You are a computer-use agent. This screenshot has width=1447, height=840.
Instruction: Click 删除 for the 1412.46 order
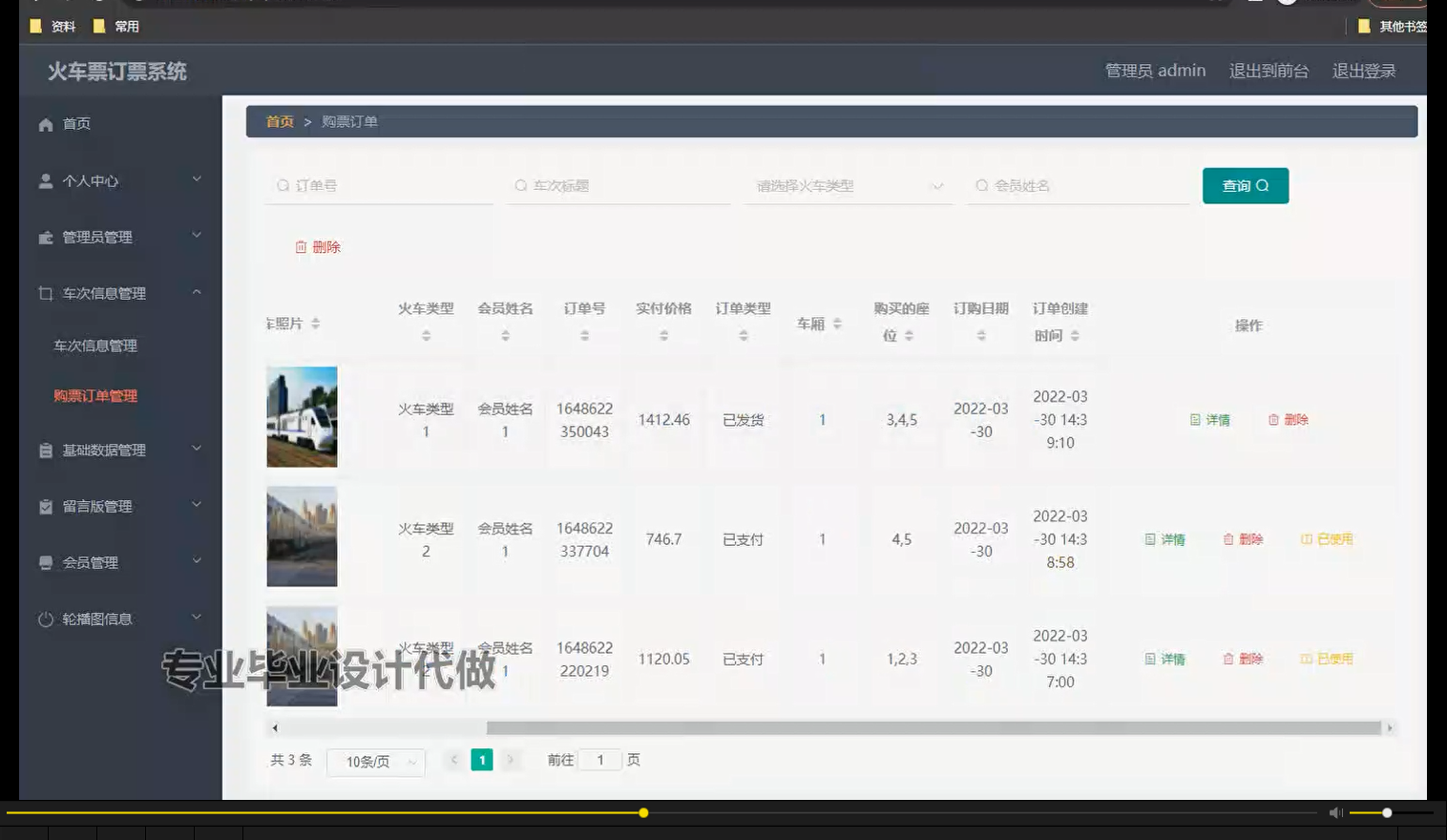[1289, 420]
